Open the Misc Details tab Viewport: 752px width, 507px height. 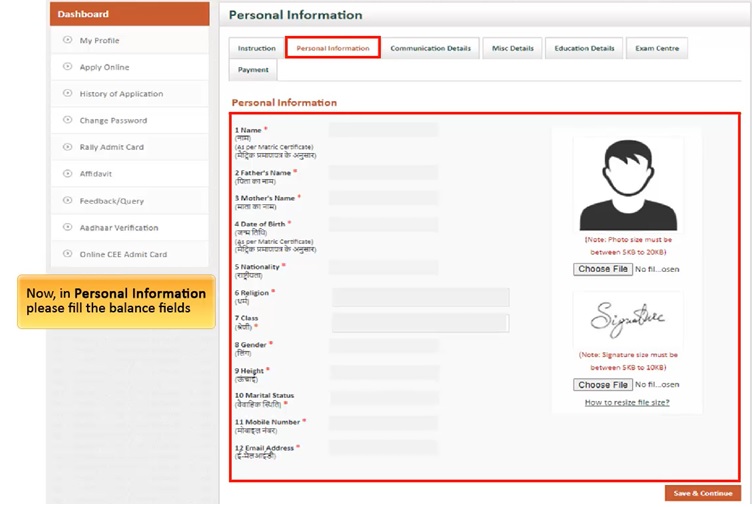[512, 48]
